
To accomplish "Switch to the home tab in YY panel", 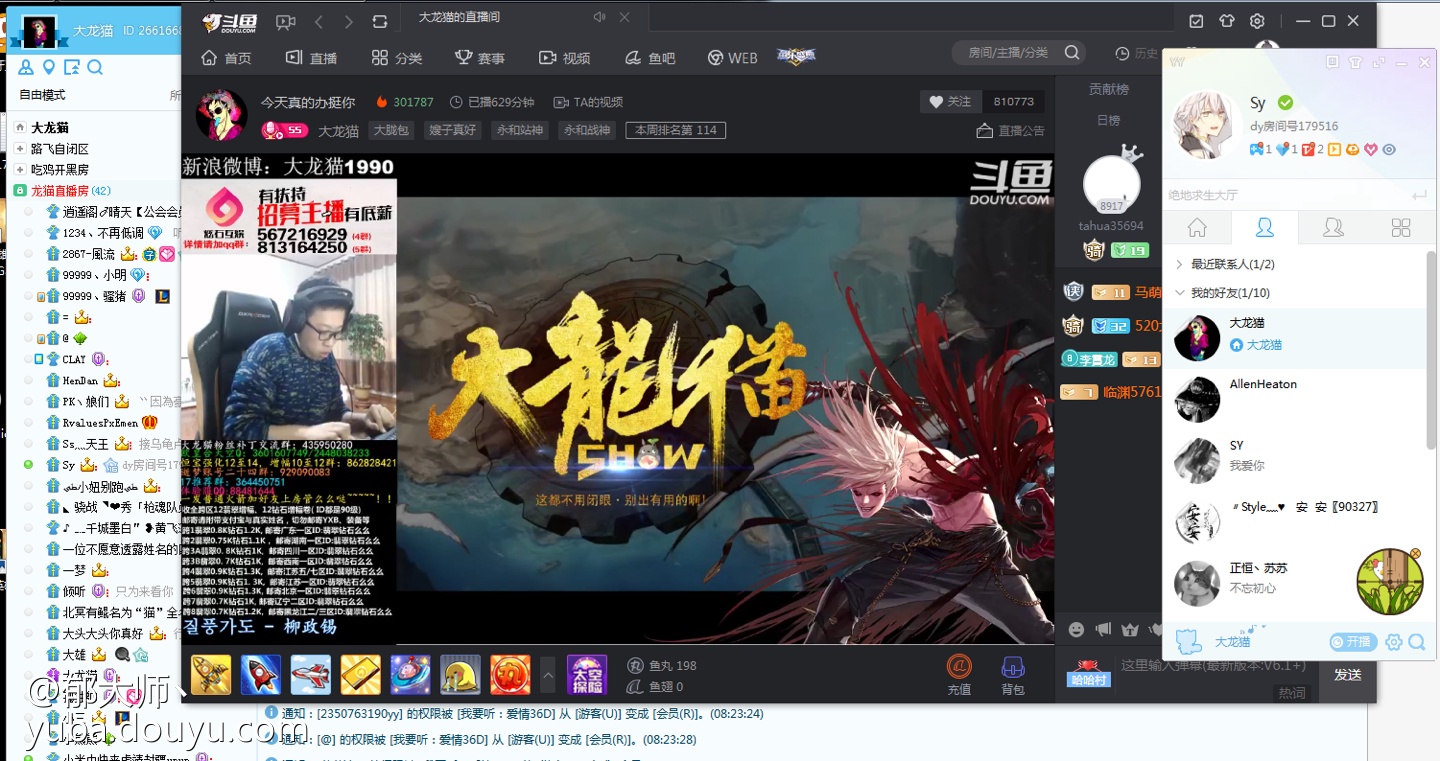I will (1197, 228).
